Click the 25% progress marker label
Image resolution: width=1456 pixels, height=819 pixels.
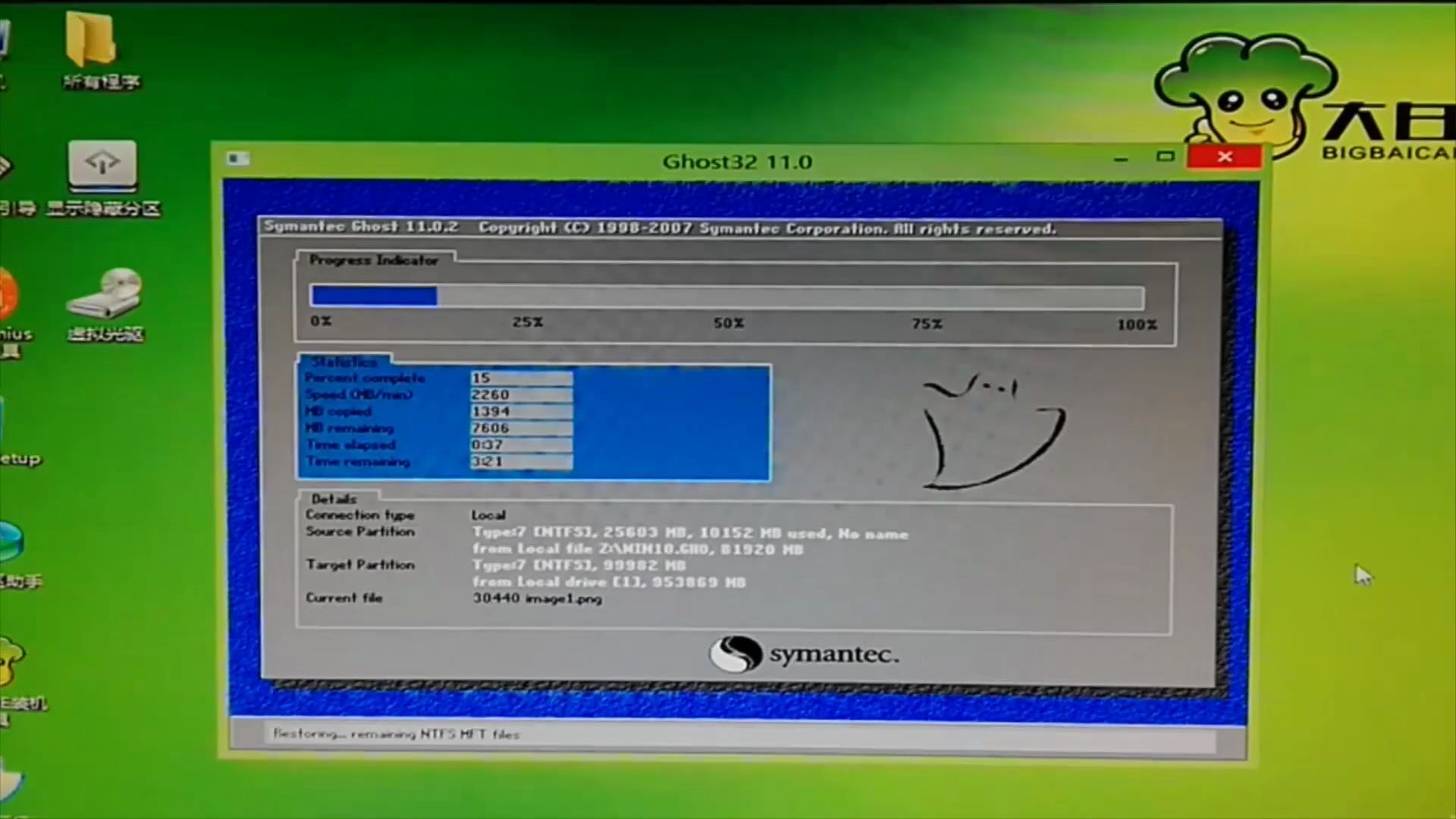(x=528, y=322)
